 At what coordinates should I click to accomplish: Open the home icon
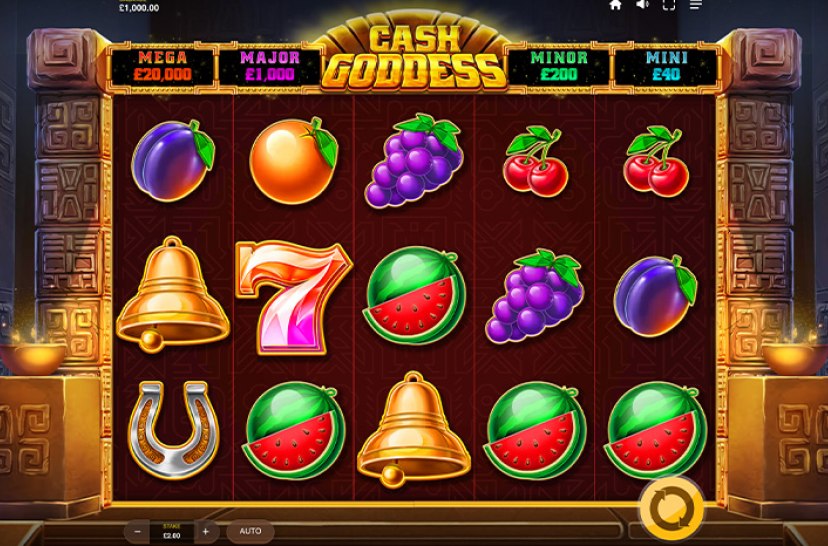tap(615, 5)
